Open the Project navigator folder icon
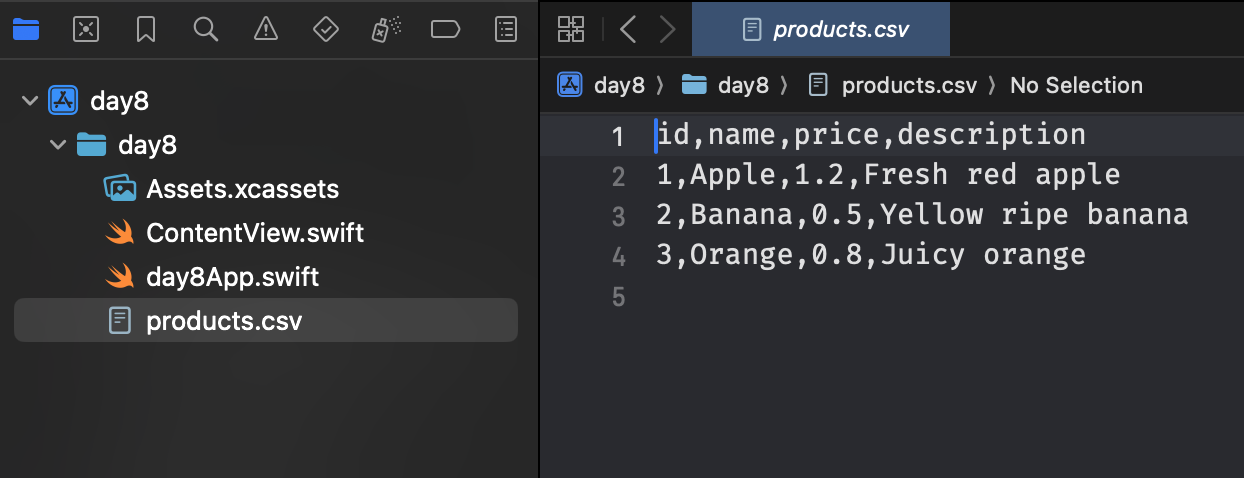 (26, 30)
